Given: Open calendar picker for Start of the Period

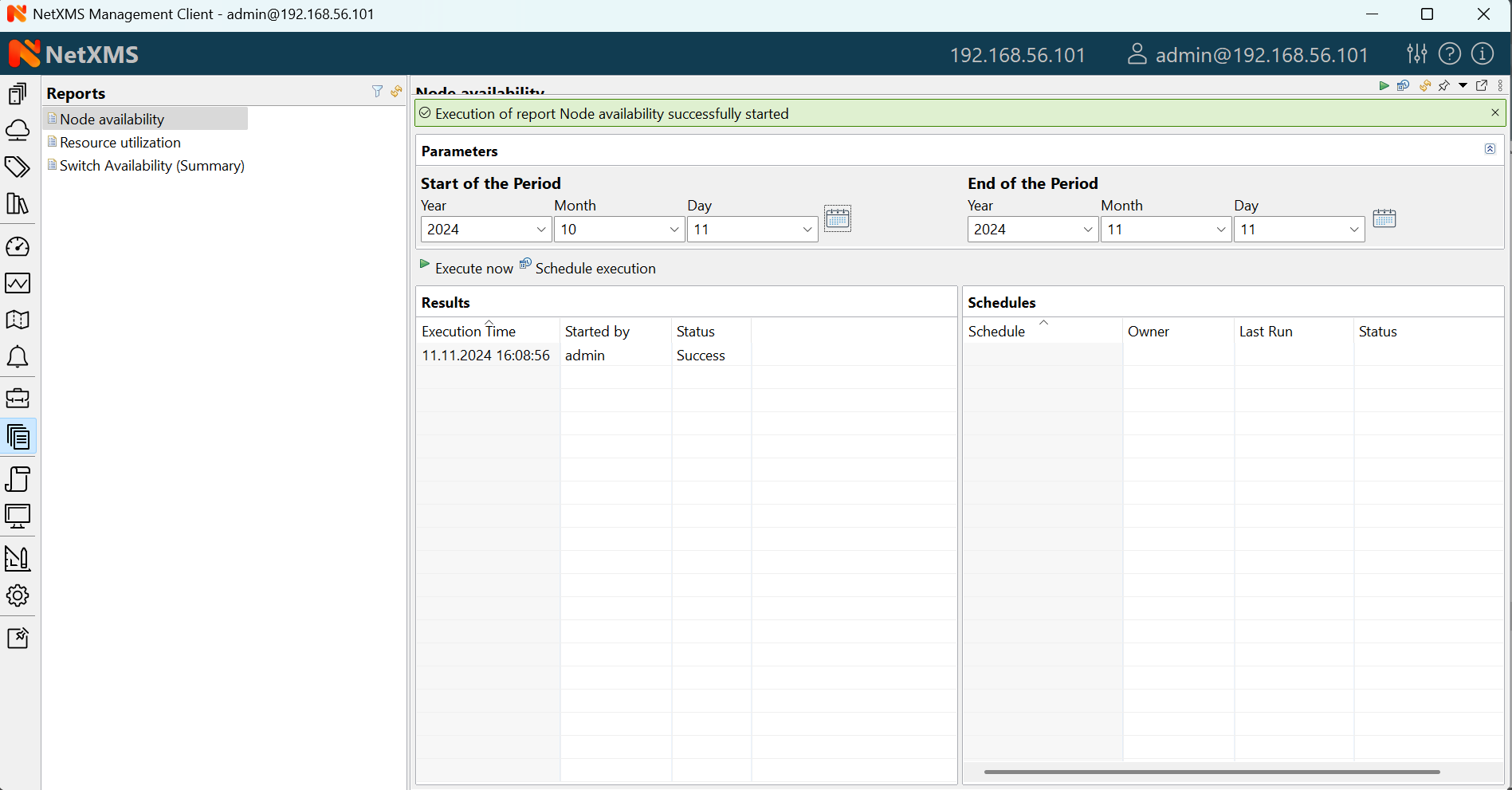Looking at the screenshot, I should [837, 218].
